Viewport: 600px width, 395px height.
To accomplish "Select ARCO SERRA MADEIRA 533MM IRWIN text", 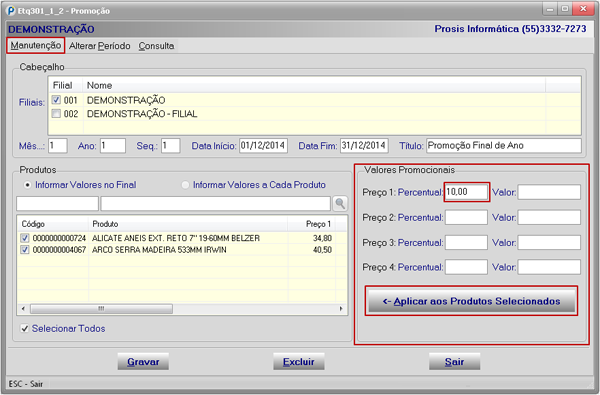I will point(159,250).
